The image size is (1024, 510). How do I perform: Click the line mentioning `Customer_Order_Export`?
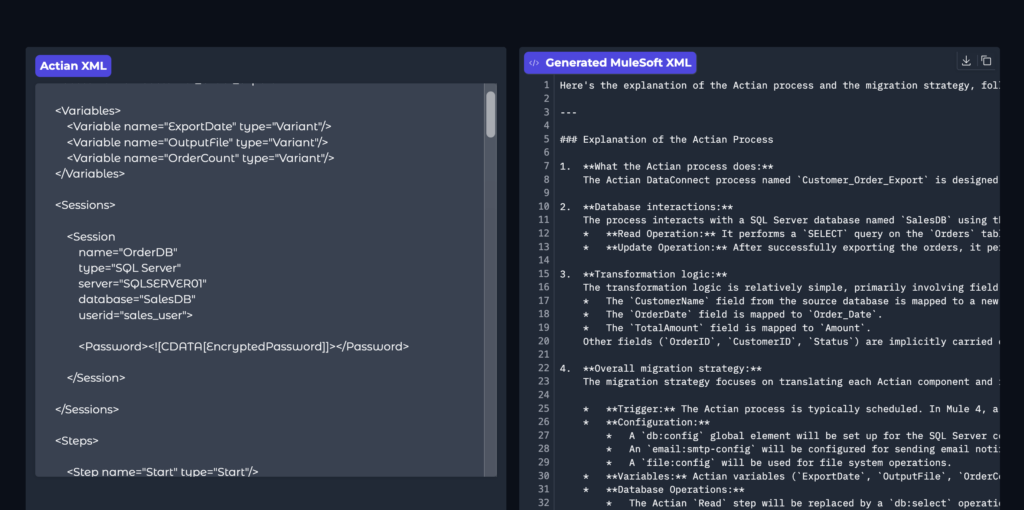pyautogui.click(x=791, y=180)
